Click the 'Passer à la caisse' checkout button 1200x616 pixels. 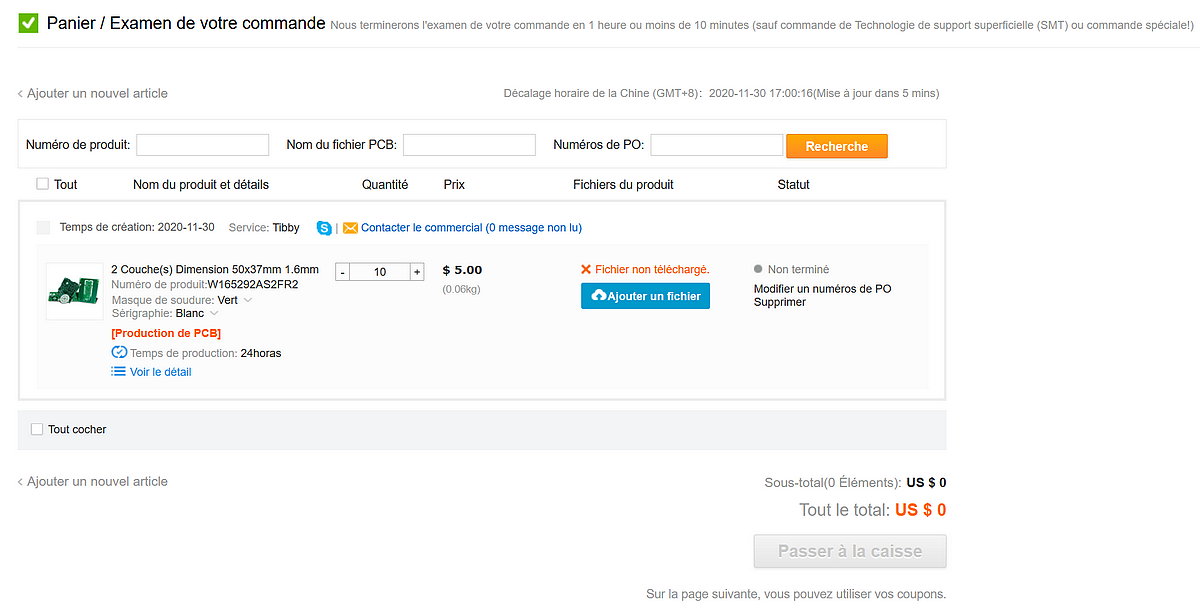tap(850, 551)
